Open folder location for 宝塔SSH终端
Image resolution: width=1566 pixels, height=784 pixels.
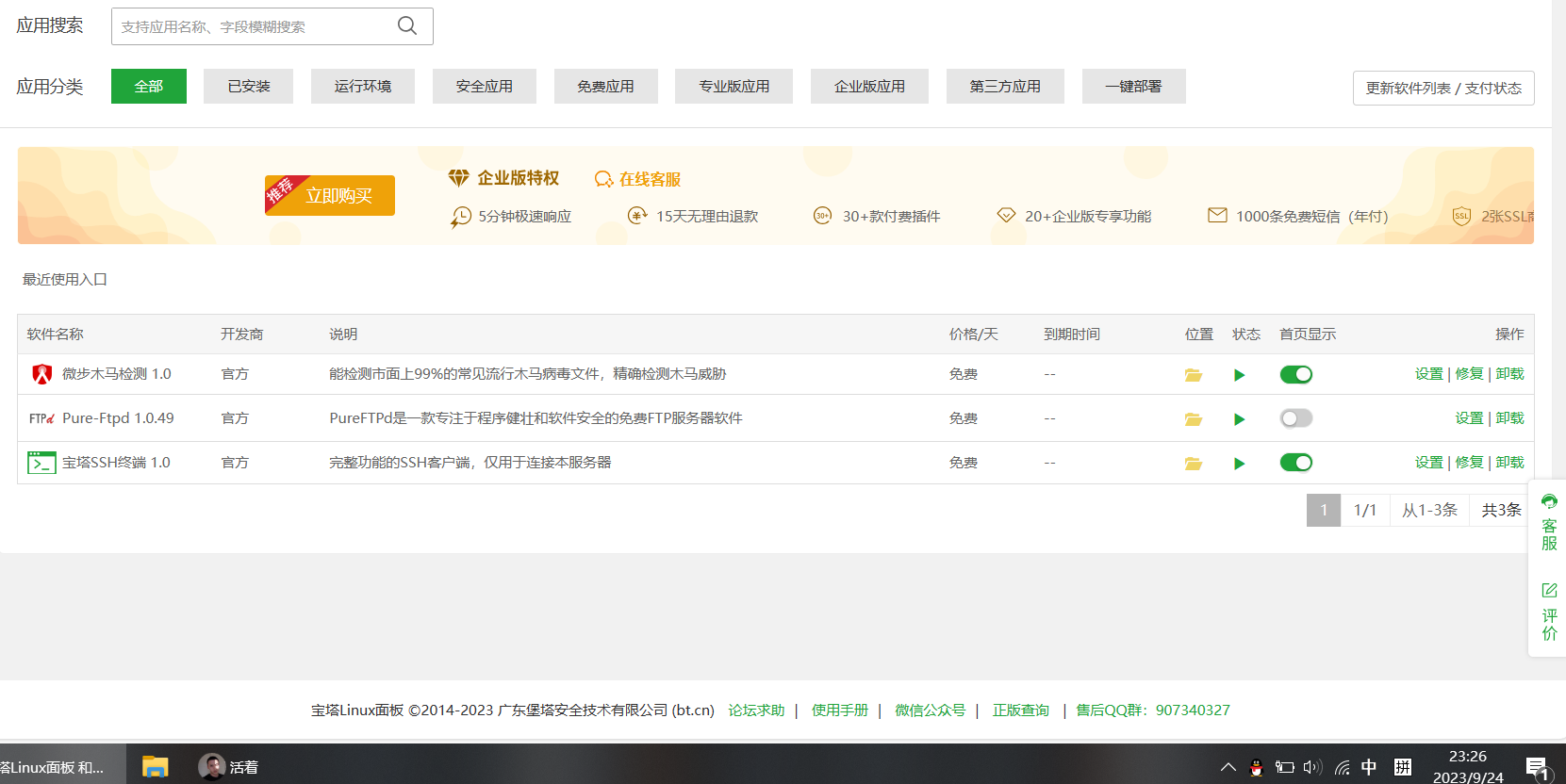point(1194,464)
